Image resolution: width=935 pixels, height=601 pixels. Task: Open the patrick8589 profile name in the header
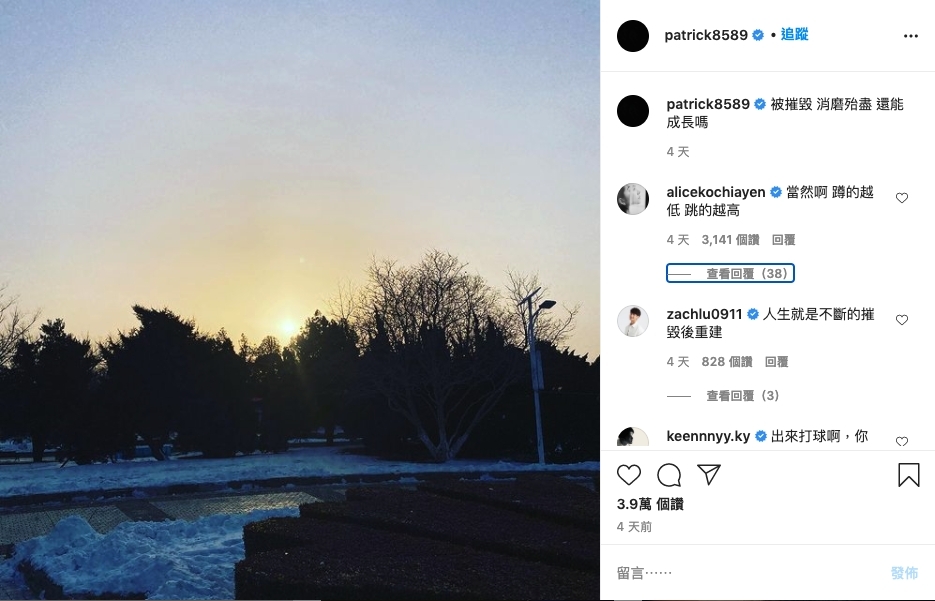point(706,35)
